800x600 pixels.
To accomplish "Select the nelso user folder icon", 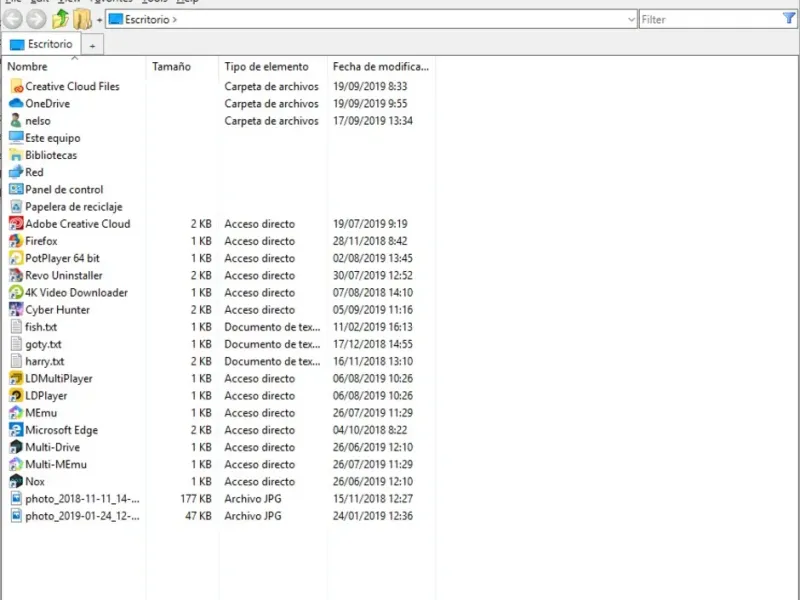I will pyautogui.click(x=16, y=121).
